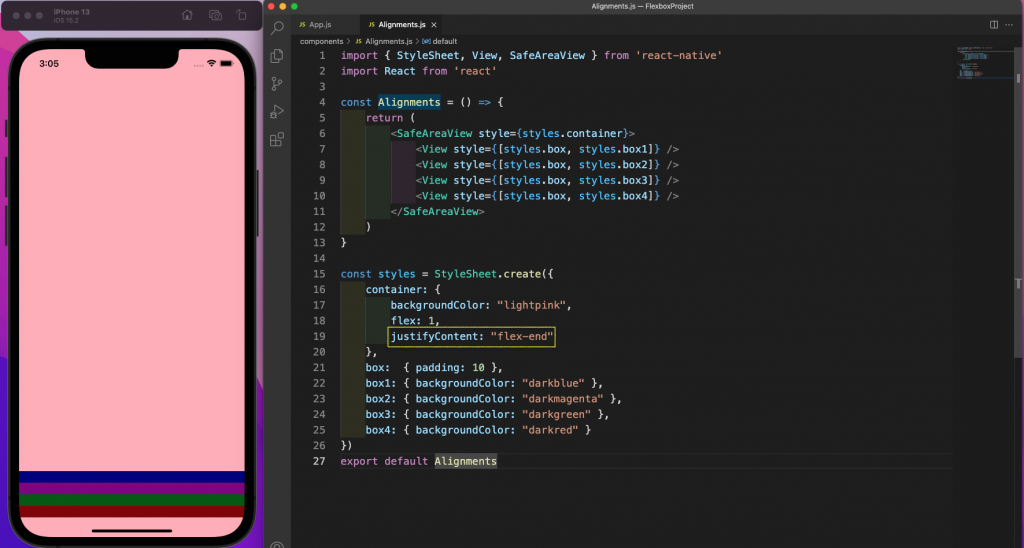Click styles.box4 on line 10
Screen dimensions: 1024x548
616,196
